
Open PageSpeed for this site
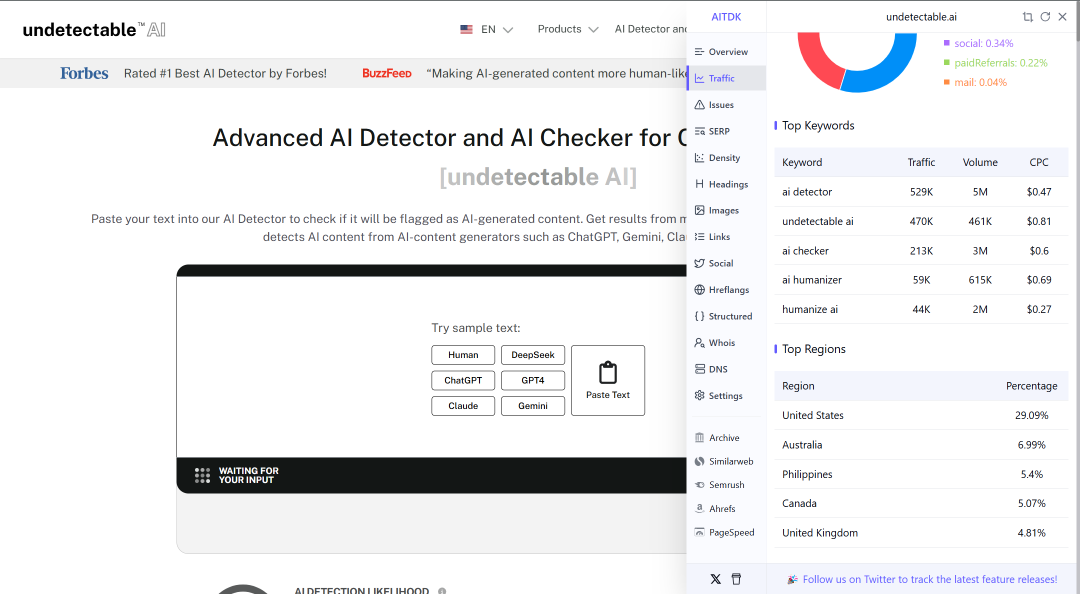click(727, 533)
